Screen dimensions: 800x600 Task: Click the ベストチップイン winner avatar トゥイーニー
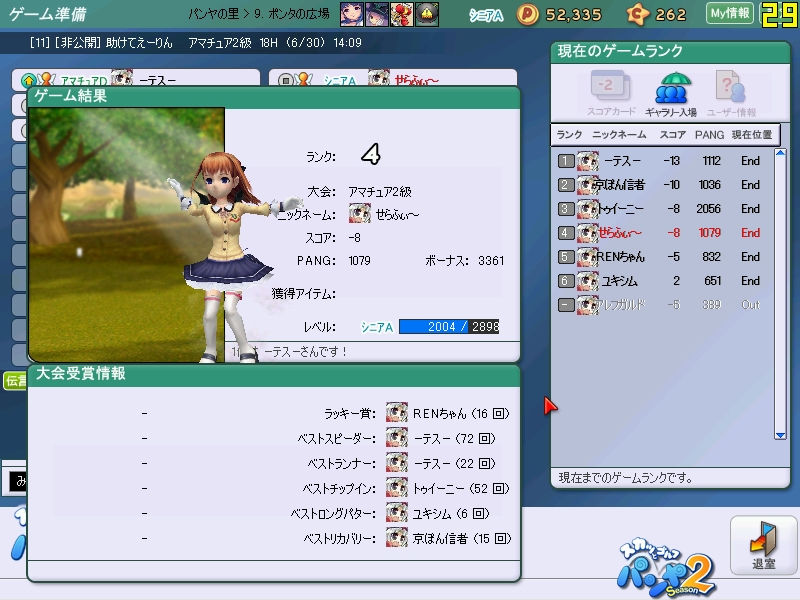point(397,487)
